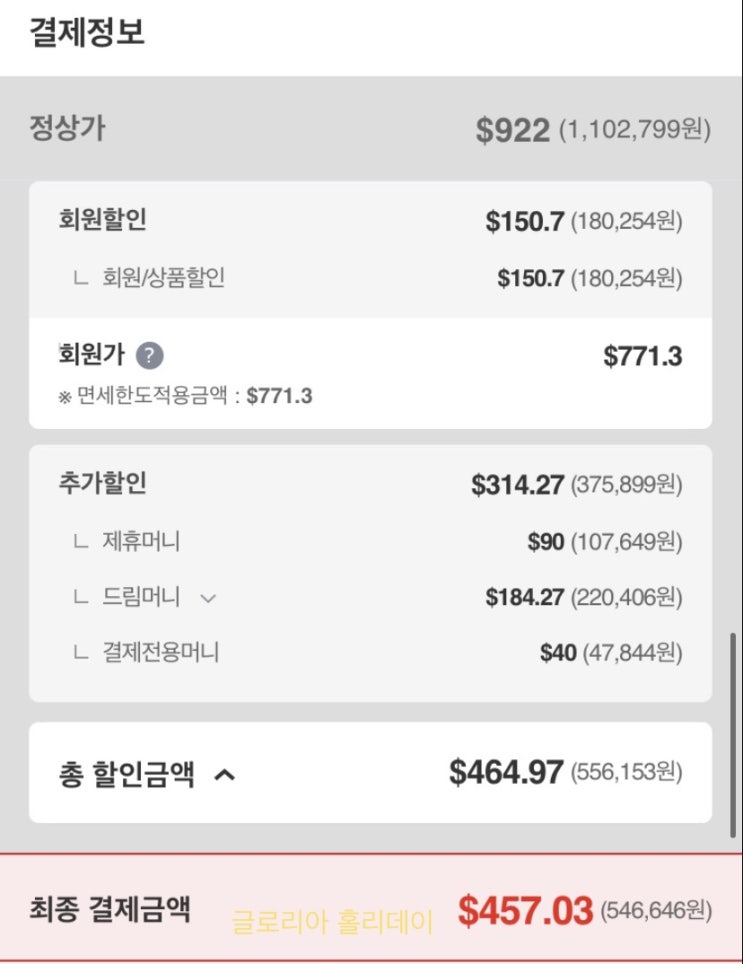Click the 회원할인 section title

(103, 220)
